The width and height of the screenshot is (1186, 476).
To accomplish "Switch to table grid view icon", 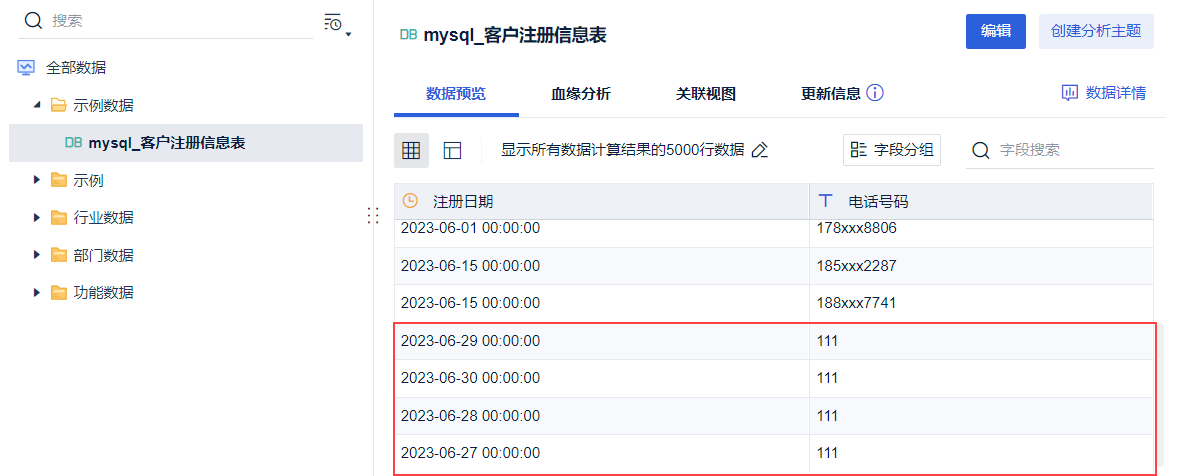I will (411, 150).
